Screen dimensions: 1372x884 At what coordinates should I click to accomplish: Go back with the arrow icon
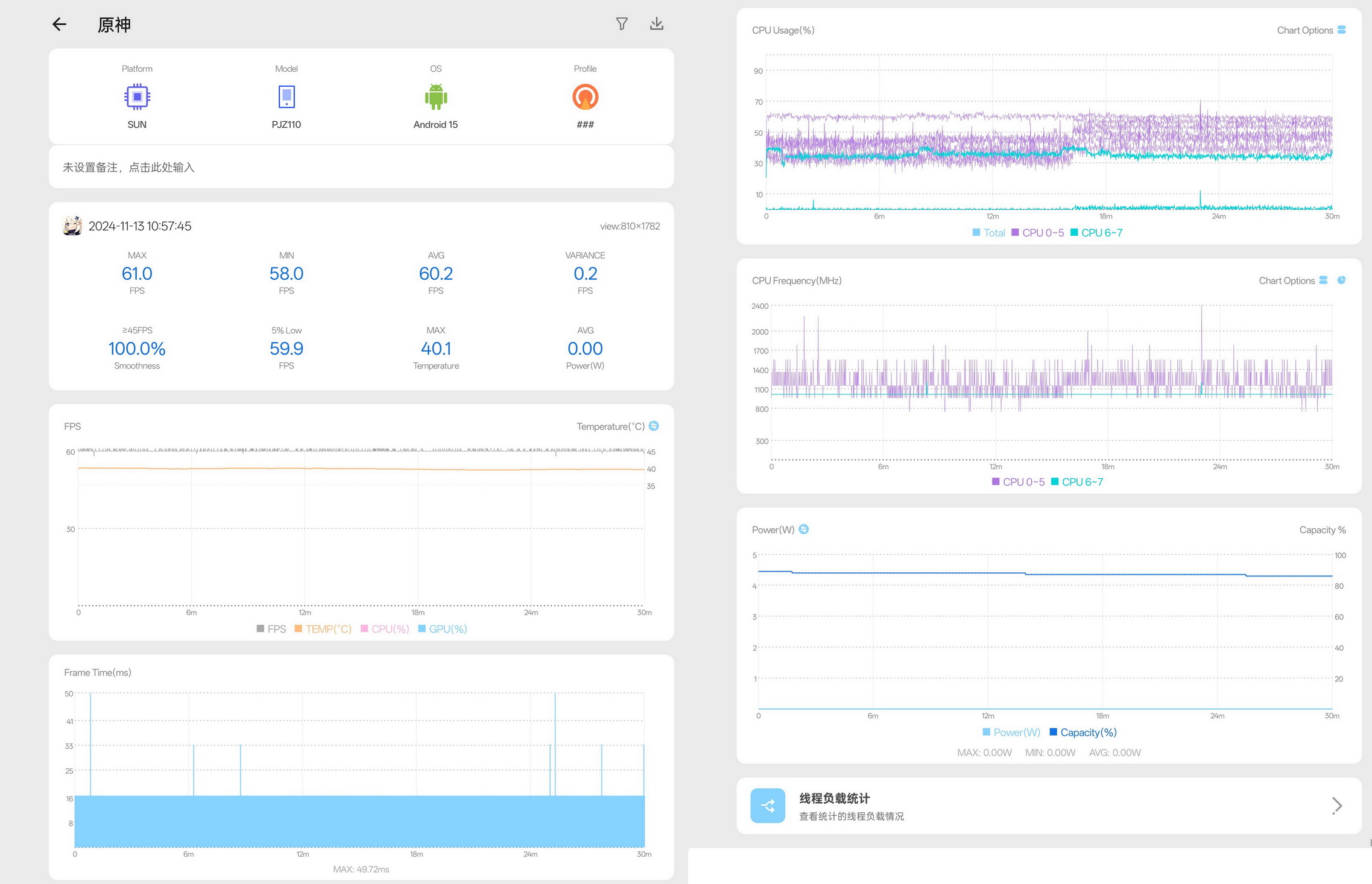coord(59,24)
